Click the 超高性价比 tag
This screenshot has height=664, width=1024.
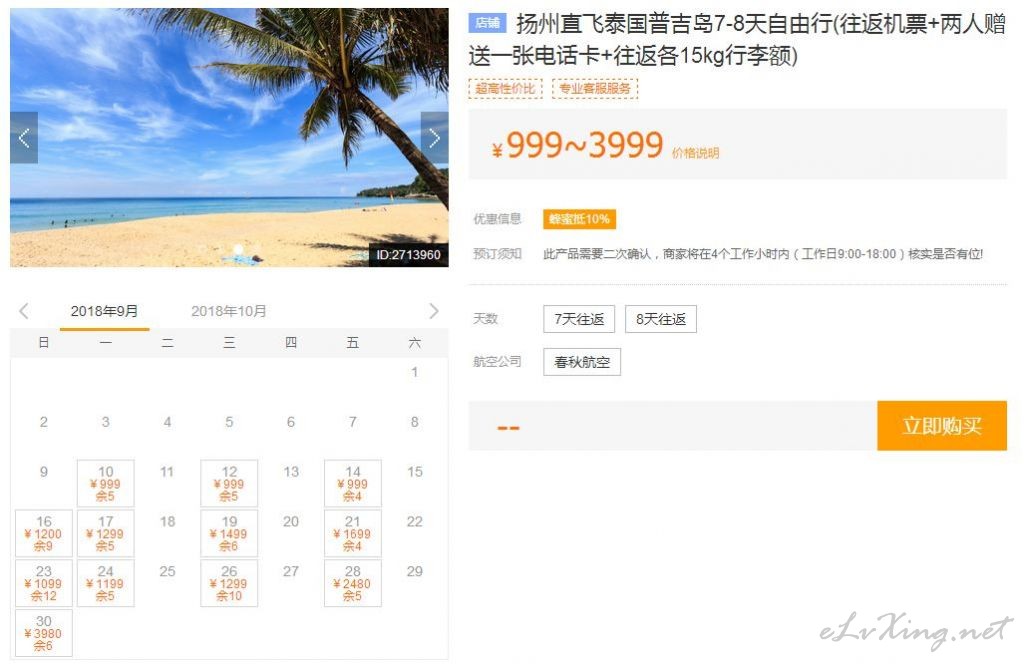(x=505, y=88)
